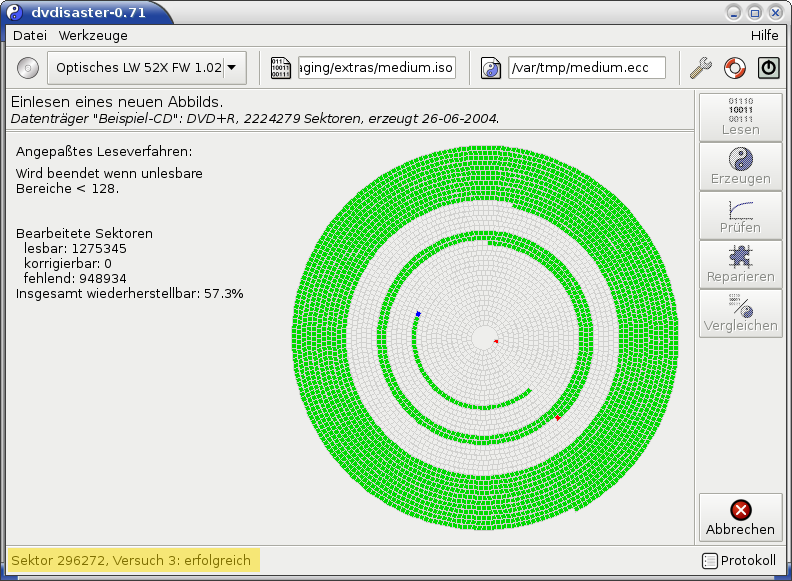
Task: Open ecc file chooser icon
Action: (x=490, y=68)
